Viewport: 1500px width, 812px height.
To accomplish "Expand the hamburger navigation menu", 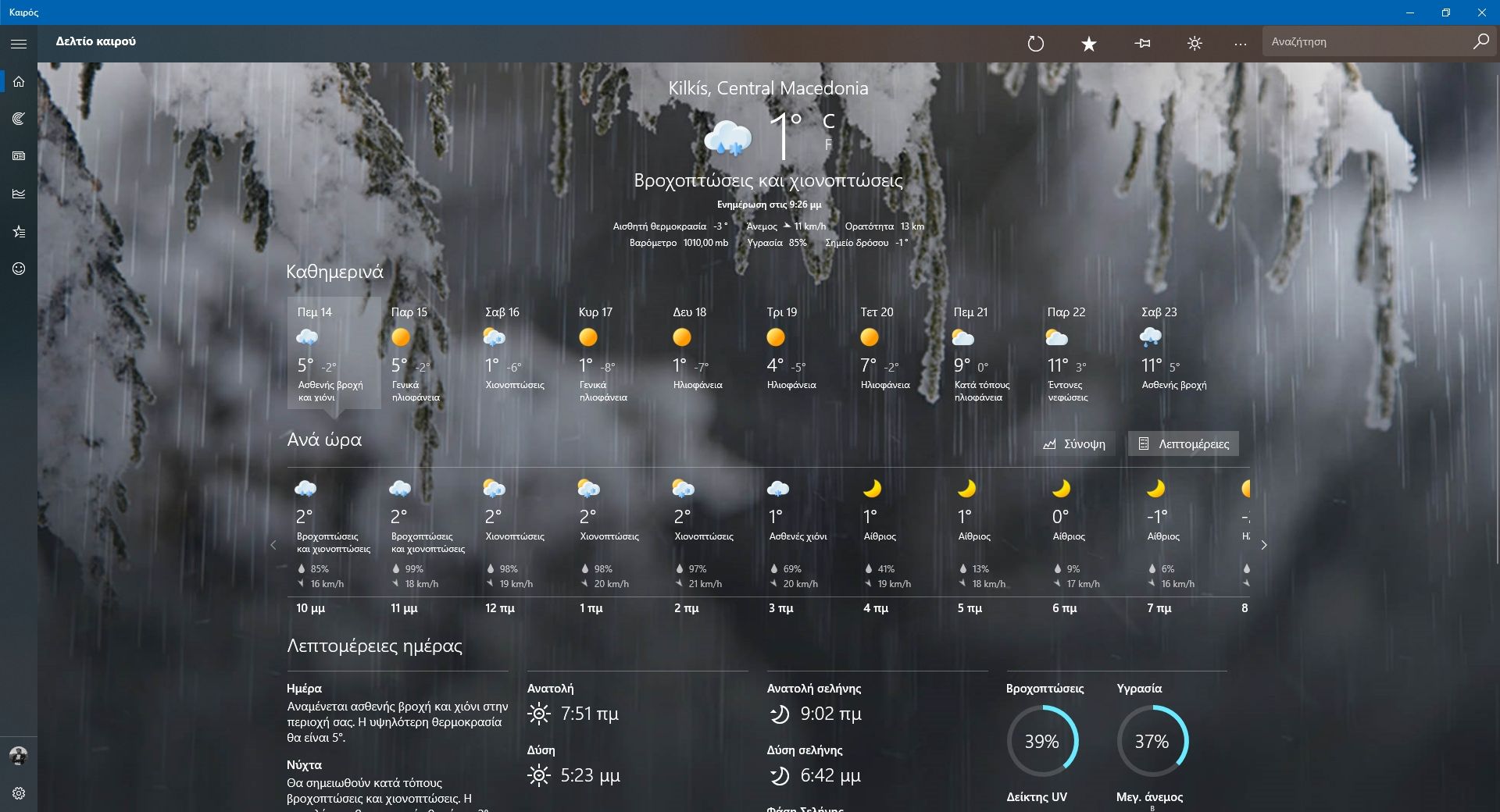I will [x=19, y=44].
